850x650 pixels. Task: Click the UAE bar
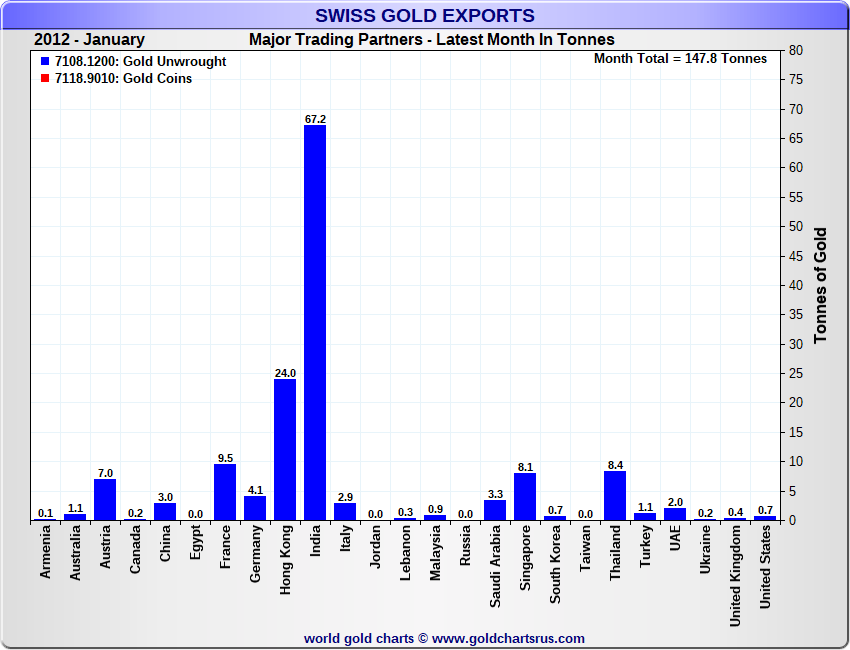[675, 514]
